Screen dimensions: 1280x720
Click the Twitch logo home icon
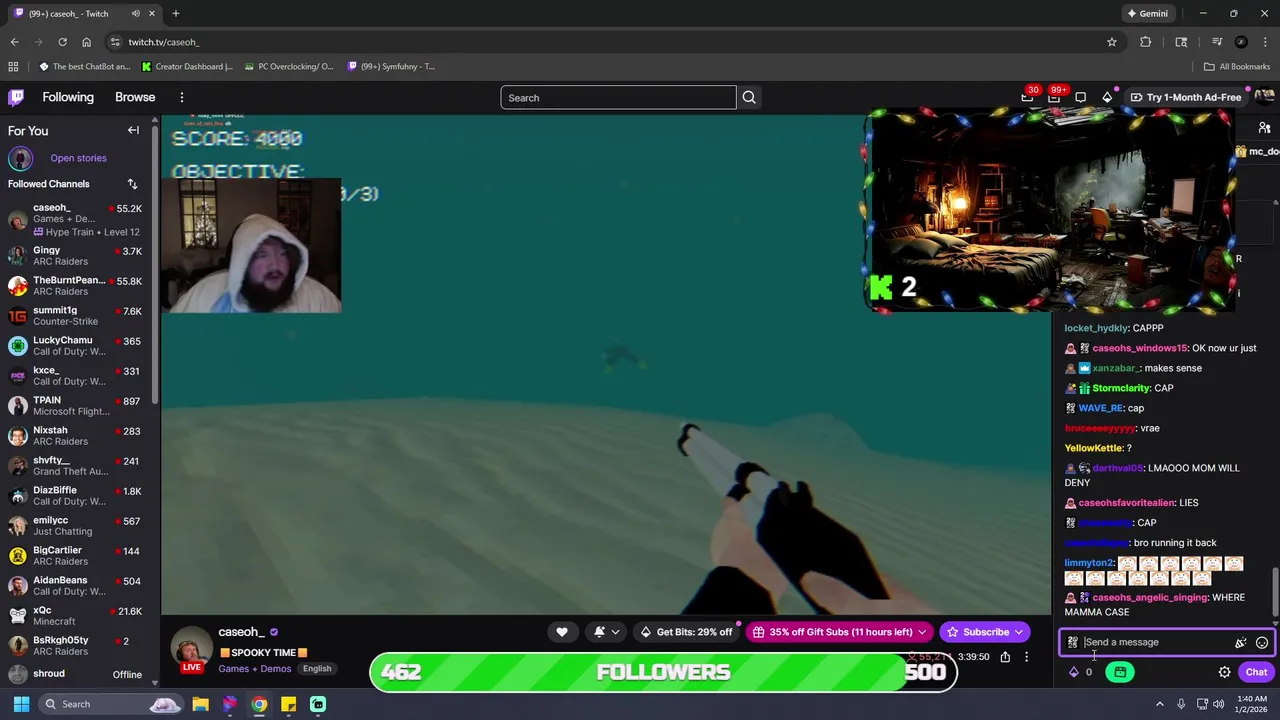(16, 97)
